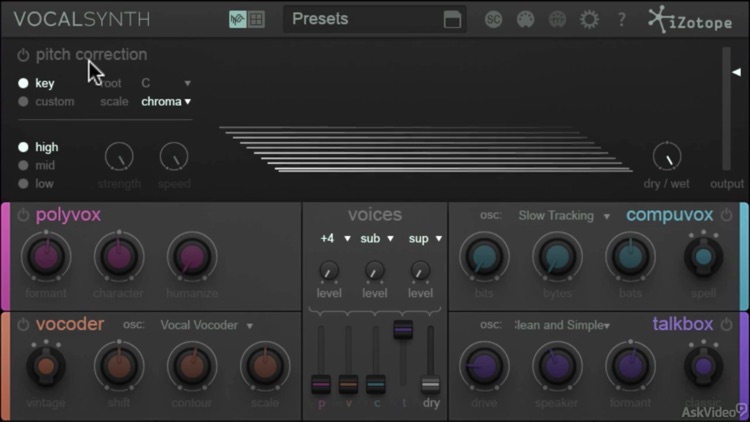This screenshot has height=422, width=750.
Task: Click the talkbox speaker knob
Action: pyautogui.click(x=557, y=366)
